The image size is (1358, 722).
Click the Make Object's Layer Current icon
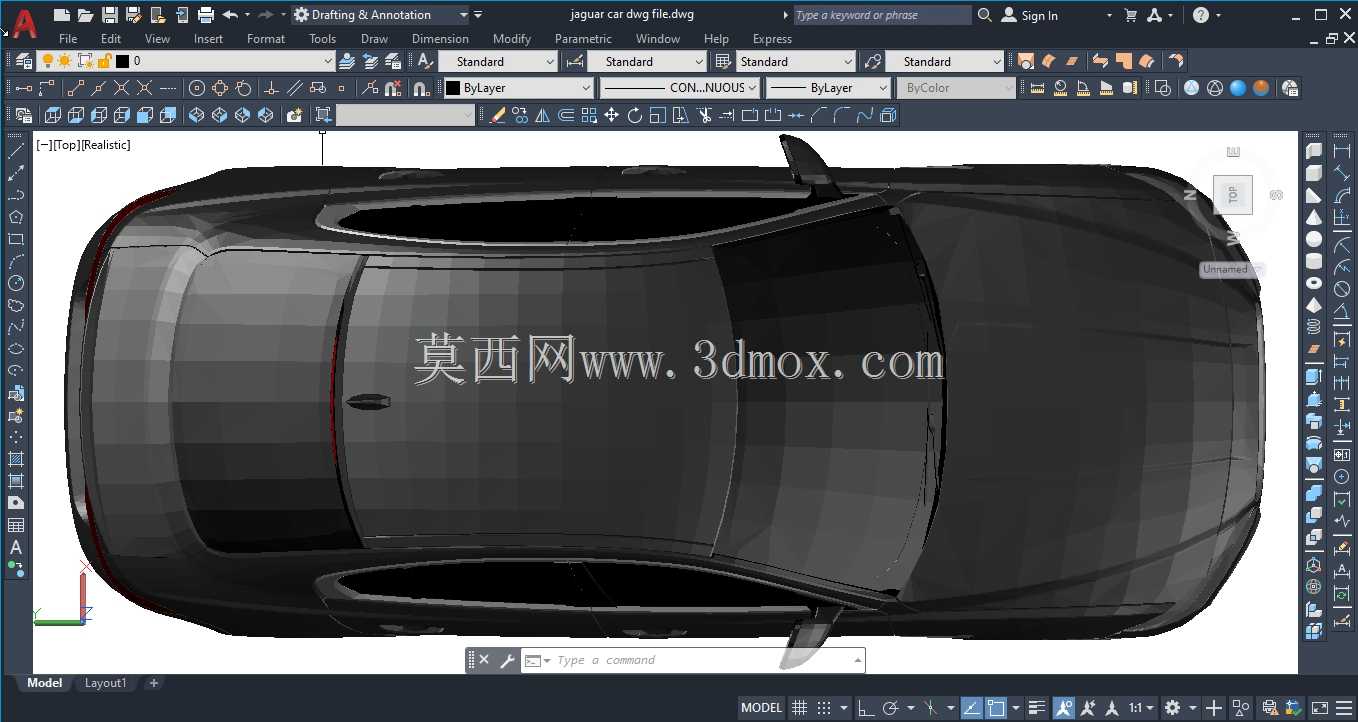tap(346, 61)
